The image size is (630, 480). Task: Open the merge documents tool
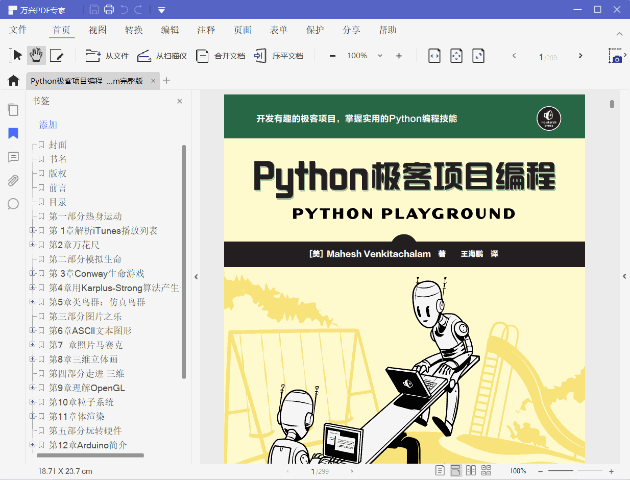[220, 56]
